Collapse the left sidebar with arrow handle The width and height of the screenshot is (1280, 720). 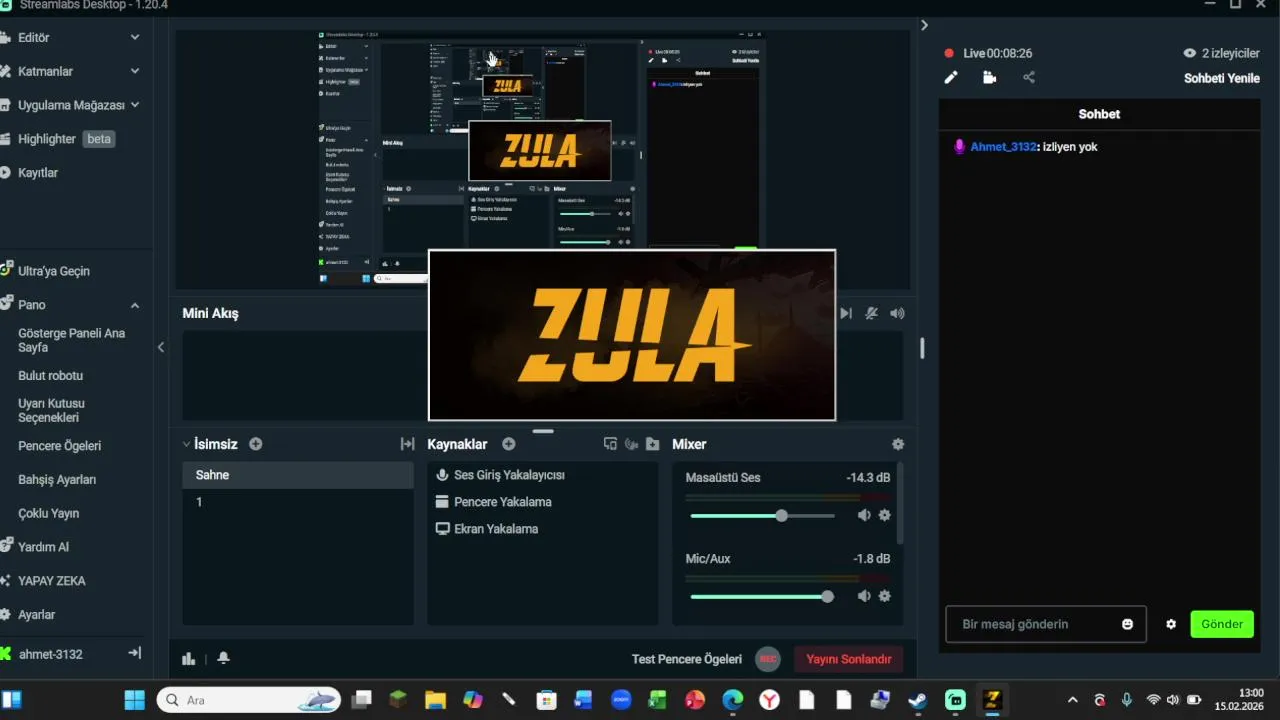click(161, 347)
